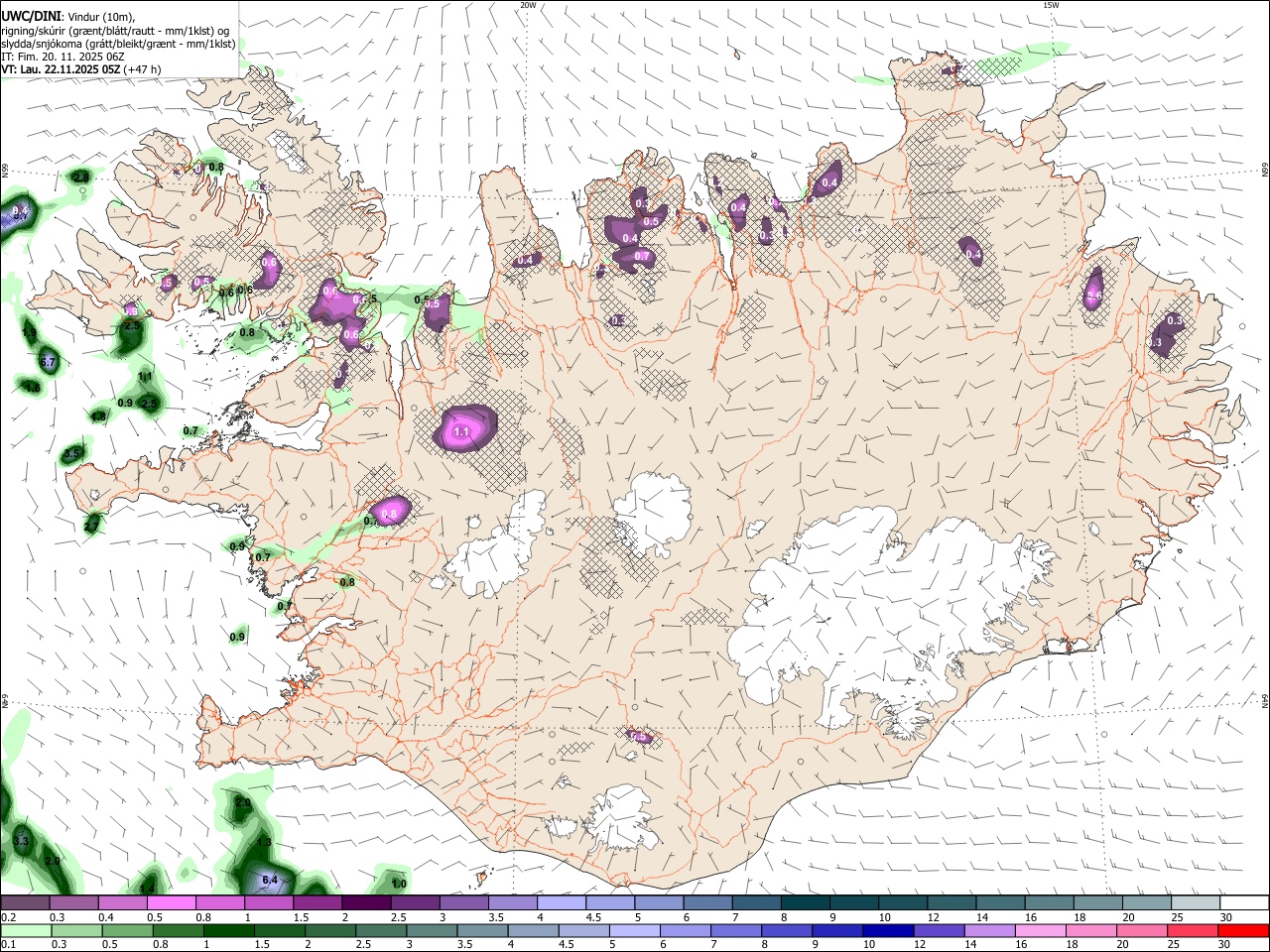Pick the white swatch after 30 on snow scale
The image size is (1270, 952).
point(1245,903)
